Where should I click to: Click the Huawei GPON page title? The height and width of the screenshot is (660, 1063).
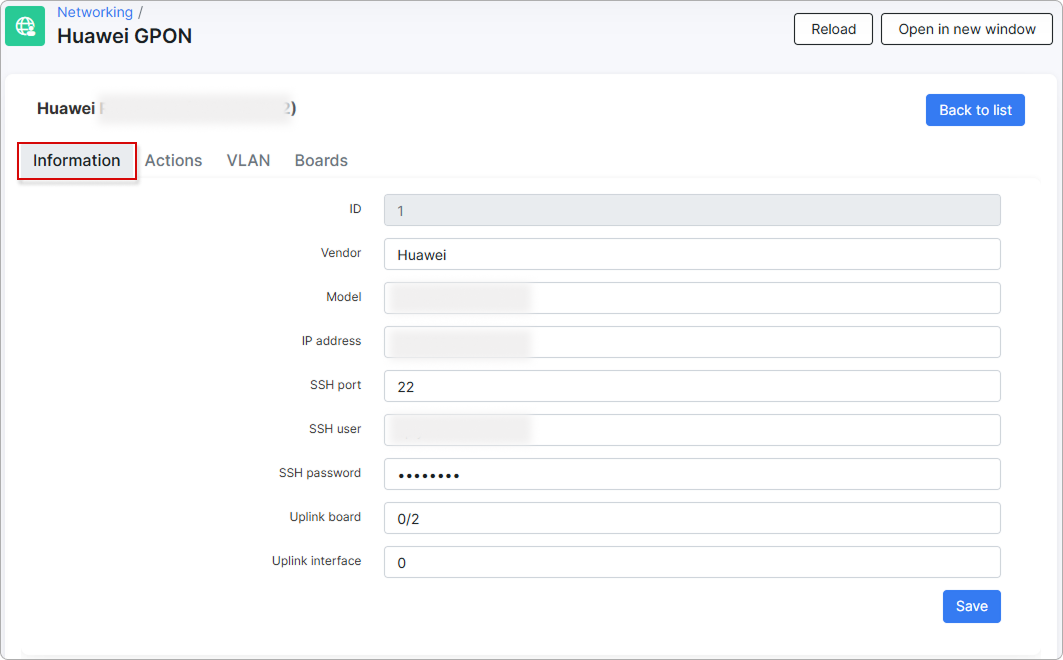click(123, 35)
